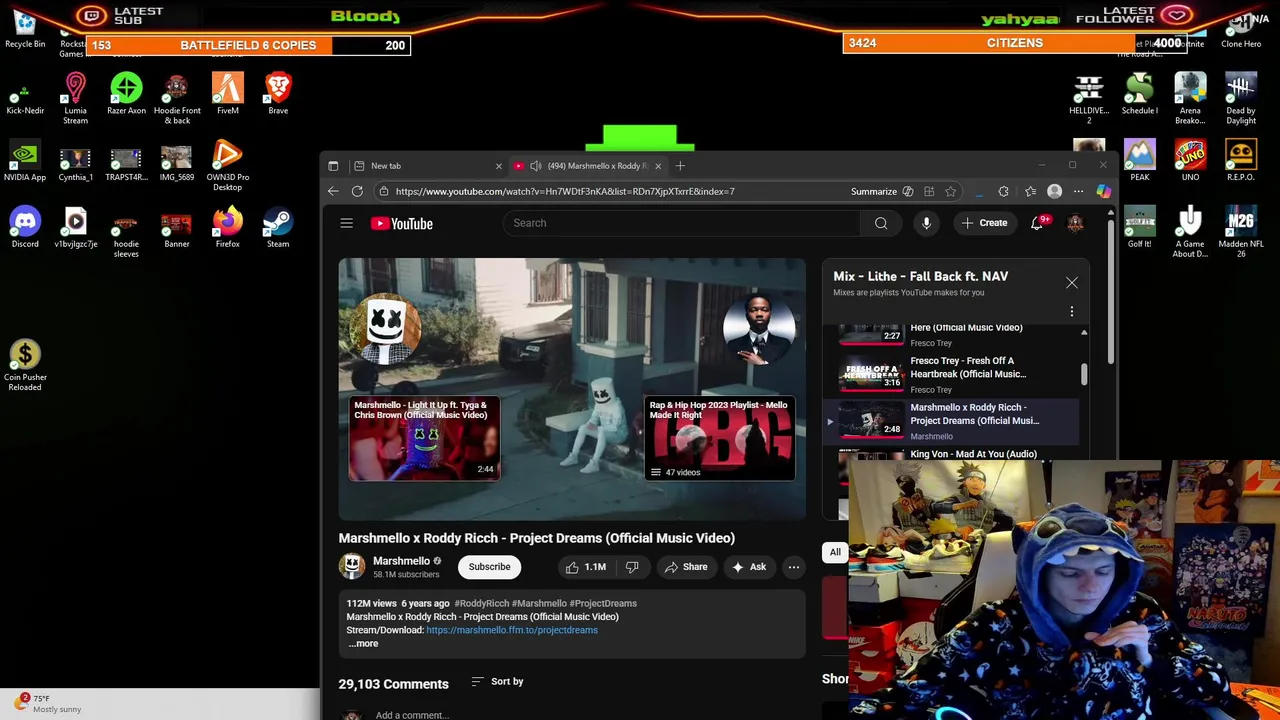
Task: Like the video with thumbs up
Action: [585, 567]
